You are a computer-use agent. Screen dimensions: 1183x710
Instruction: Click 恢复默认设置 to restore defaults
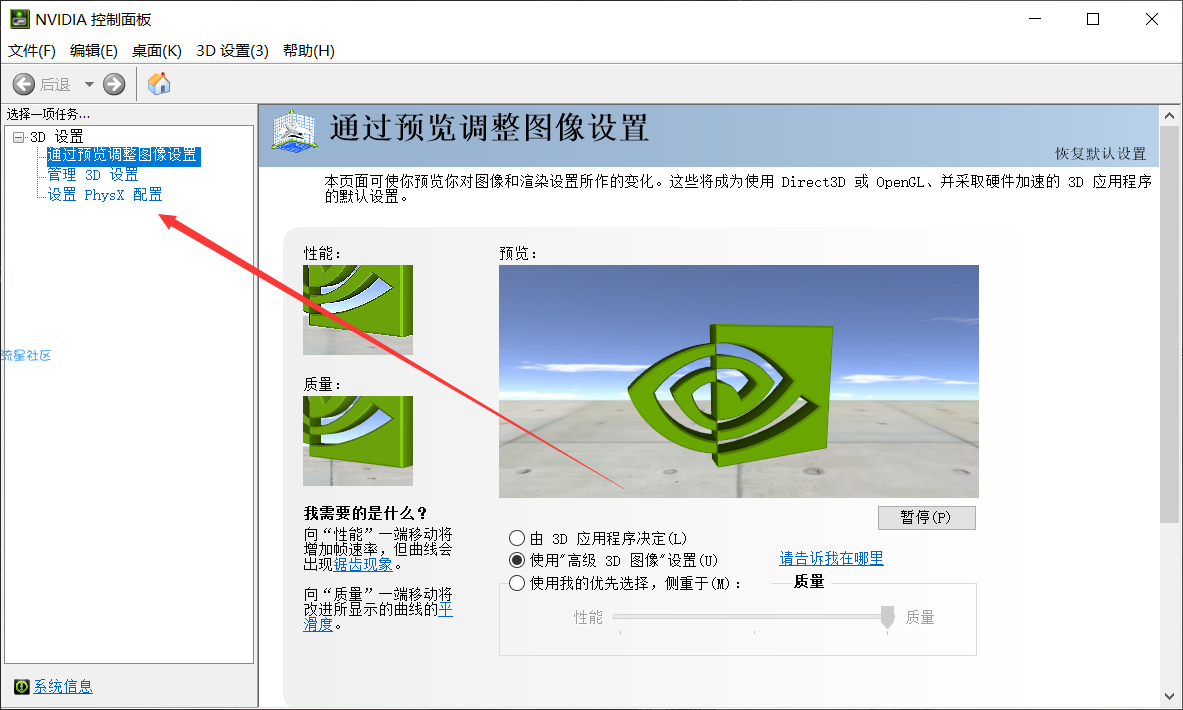(x=1100, y=154)
